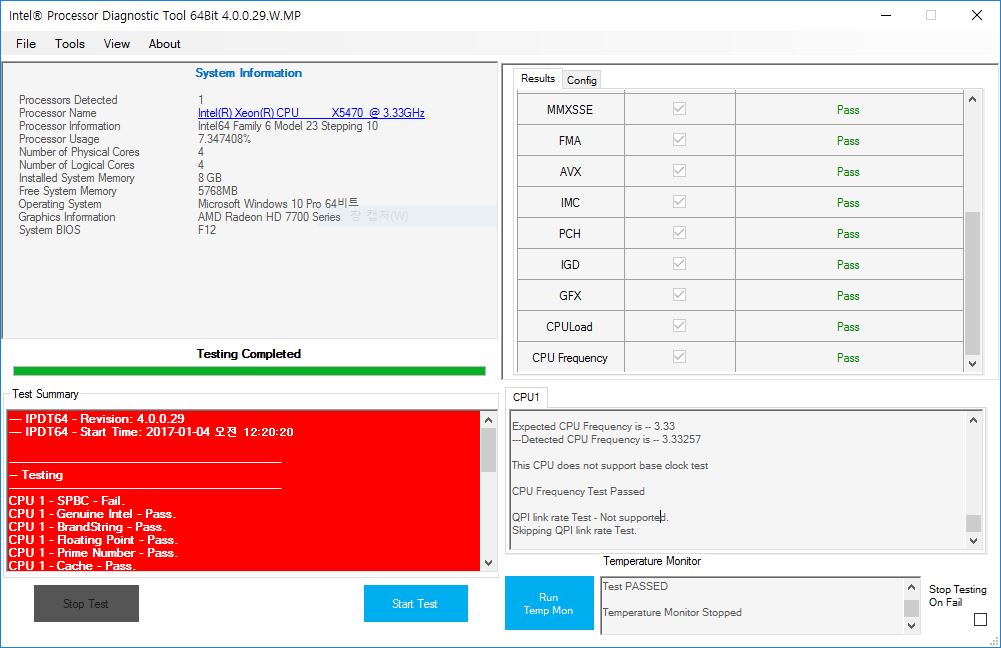Toggle the MMXSSE test checkbox

679,109
